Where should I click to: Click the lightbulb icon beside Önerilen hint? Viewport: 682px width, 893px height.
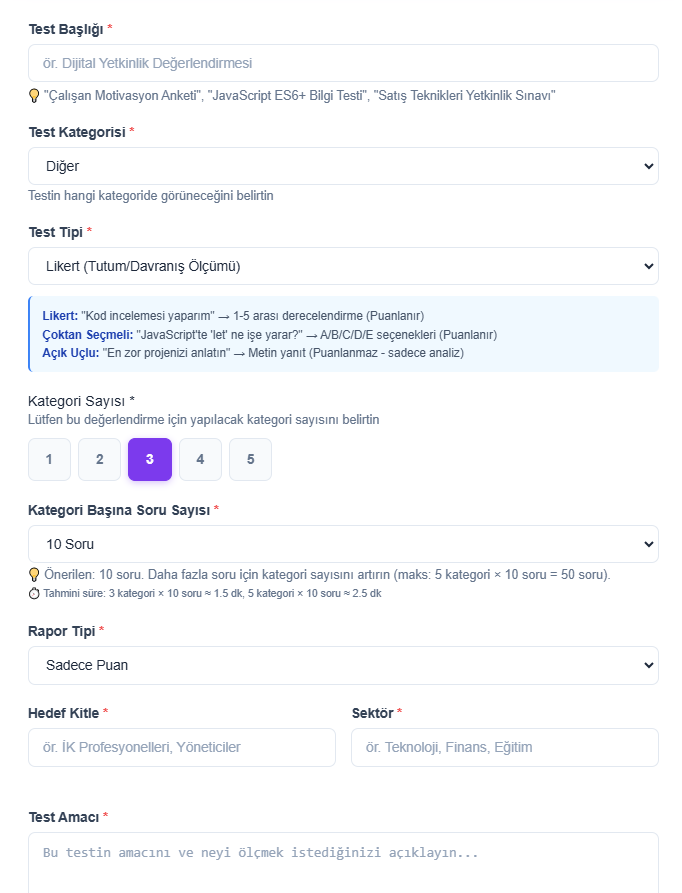(x=34, y=575)
